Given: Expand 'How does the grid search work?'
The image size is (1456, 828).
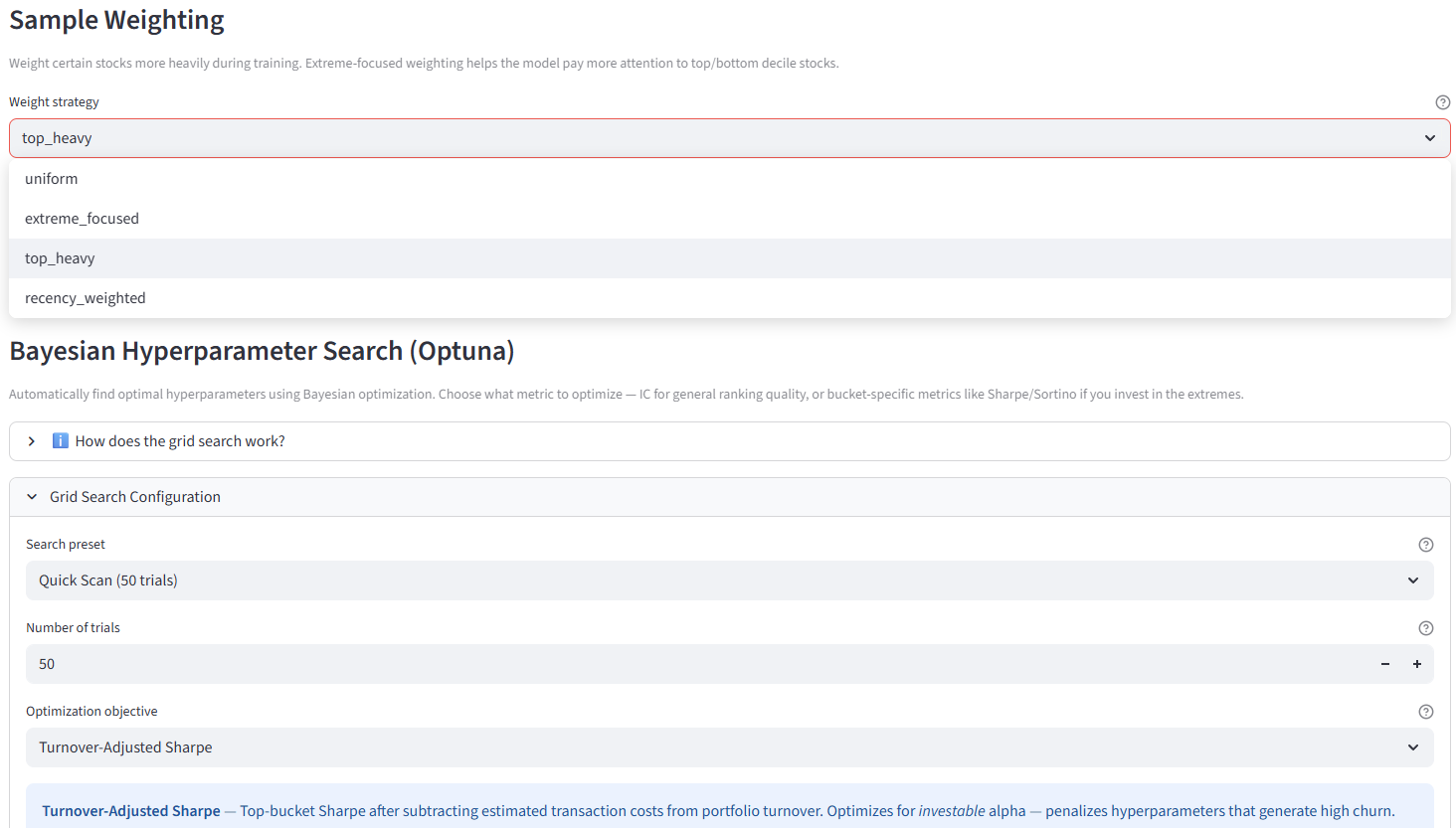Looking at the screenshot, I should tap(180, 441).
